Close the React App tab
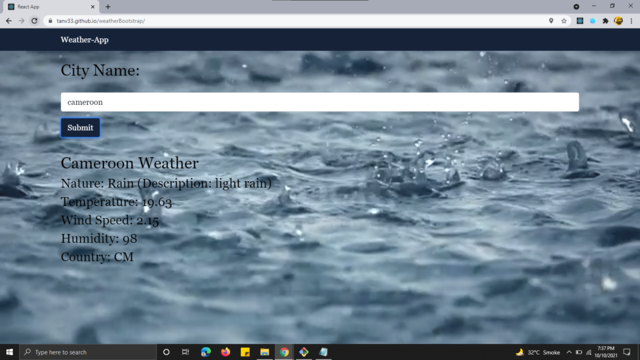The width and height of the screenshot is (640, 360). pos(93,7)
